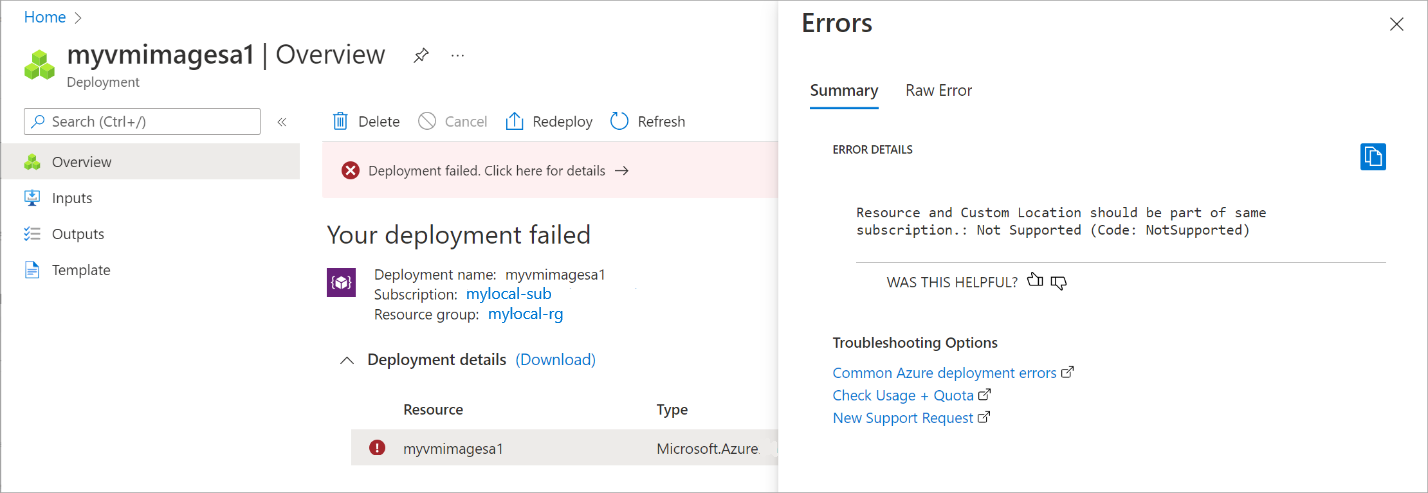
Task: Open the mylocal-sub subscription link
Action: click(x=508, y=294)
